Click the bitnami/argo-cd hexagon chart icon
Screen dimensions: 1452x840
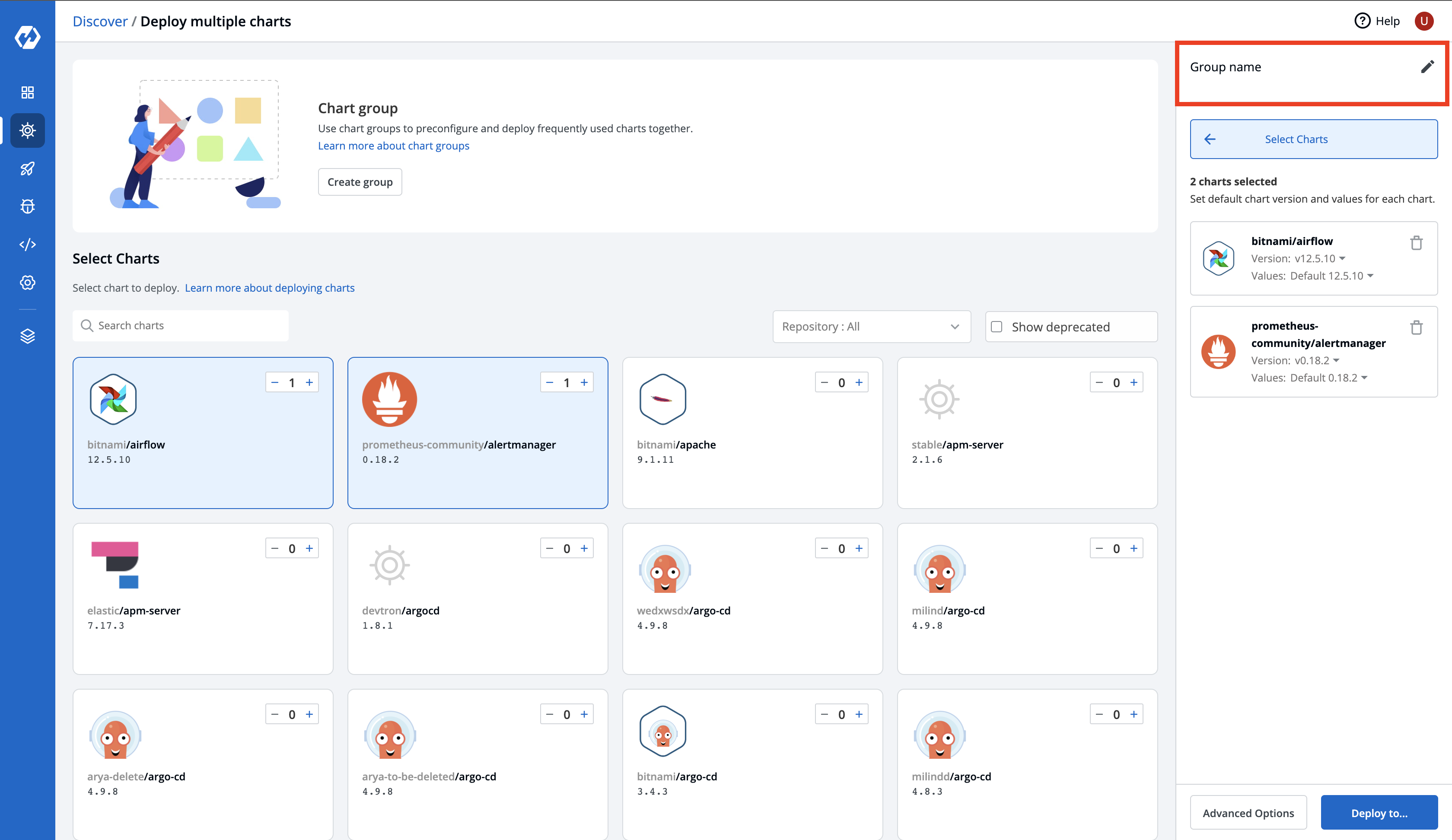pyautogui.click(x=662, y=731)
